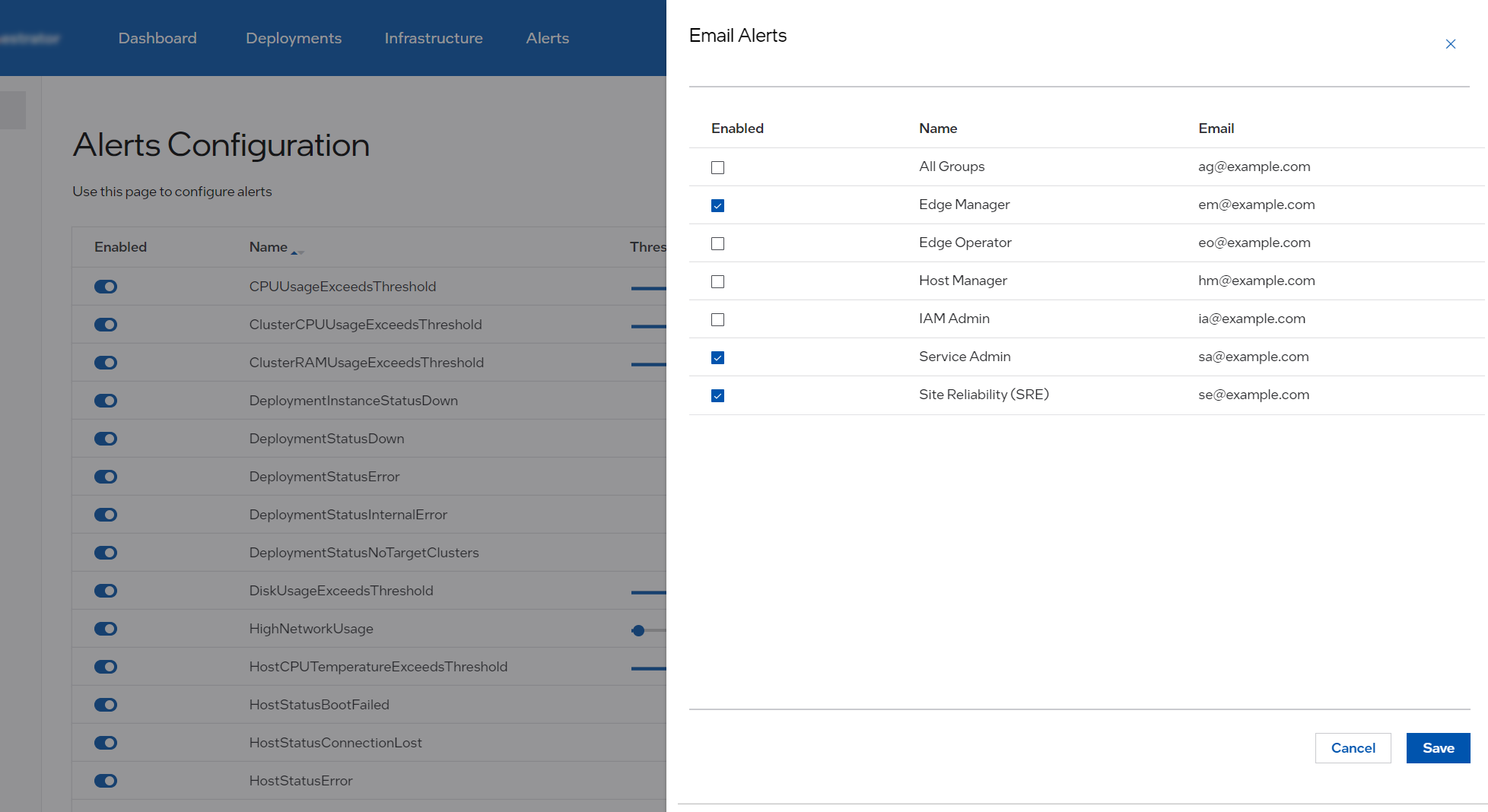This screenshot has width=1488, height=812.
Task: Enable the IAM Admin email alert
Action: click(x=717, y=319)
